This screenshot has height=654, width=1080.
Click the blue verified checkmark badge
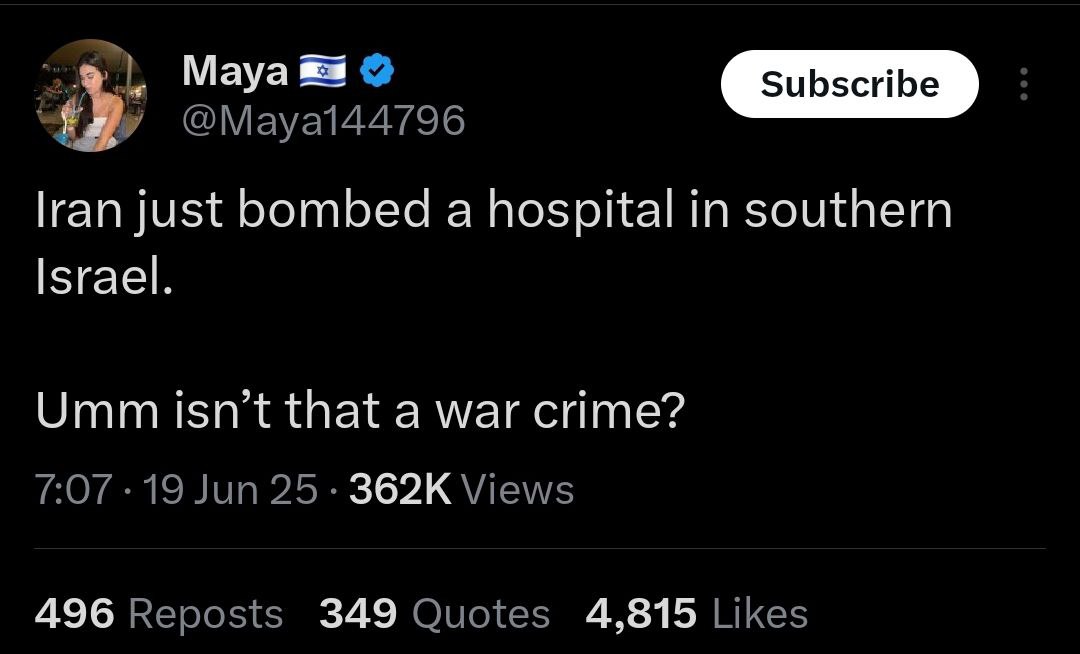[377, 71]
